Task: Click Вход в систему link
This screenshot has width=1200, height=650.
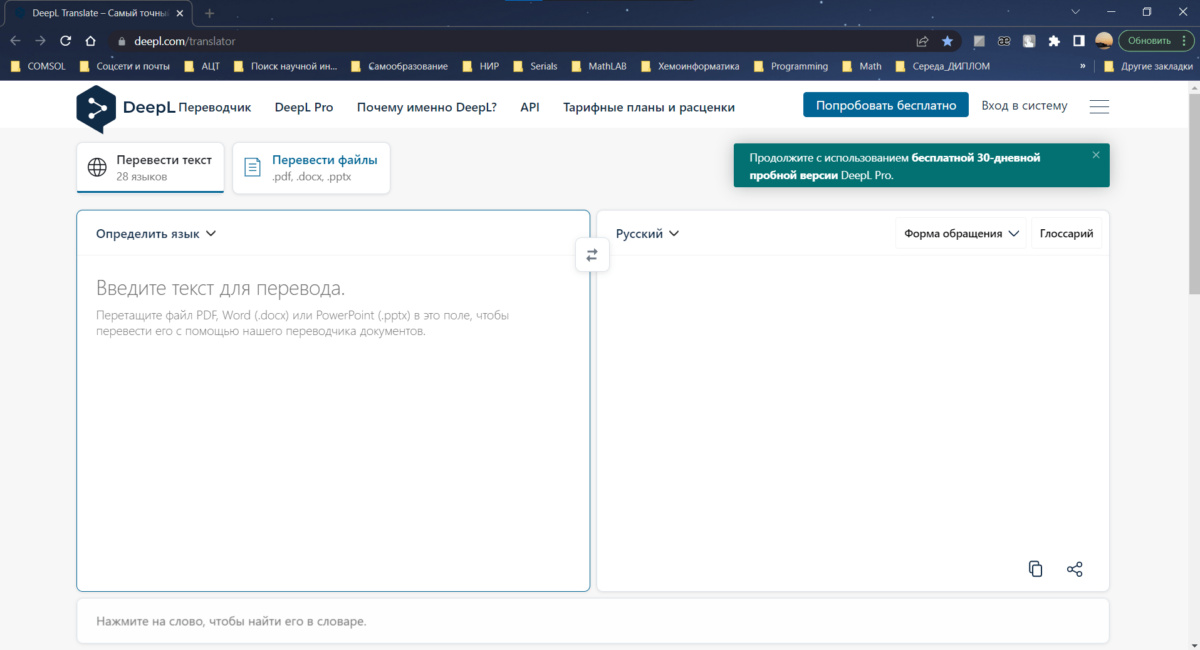Action: pos(1024,105)
